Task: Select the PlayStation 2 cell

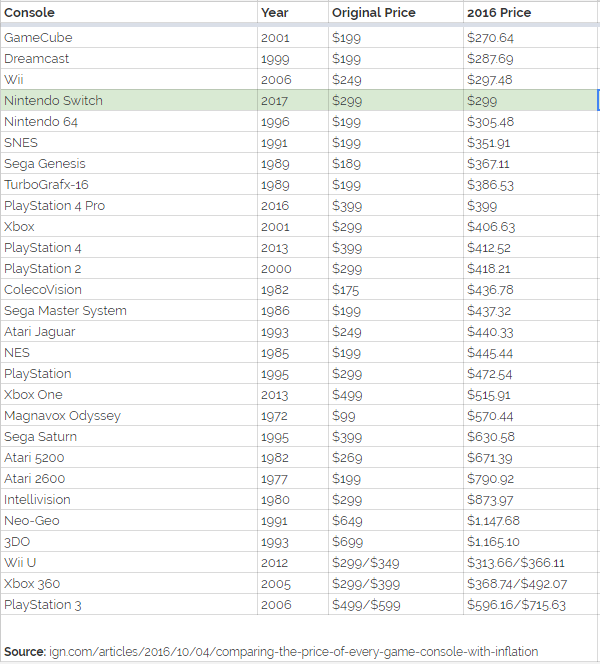Action: (129, 268)
